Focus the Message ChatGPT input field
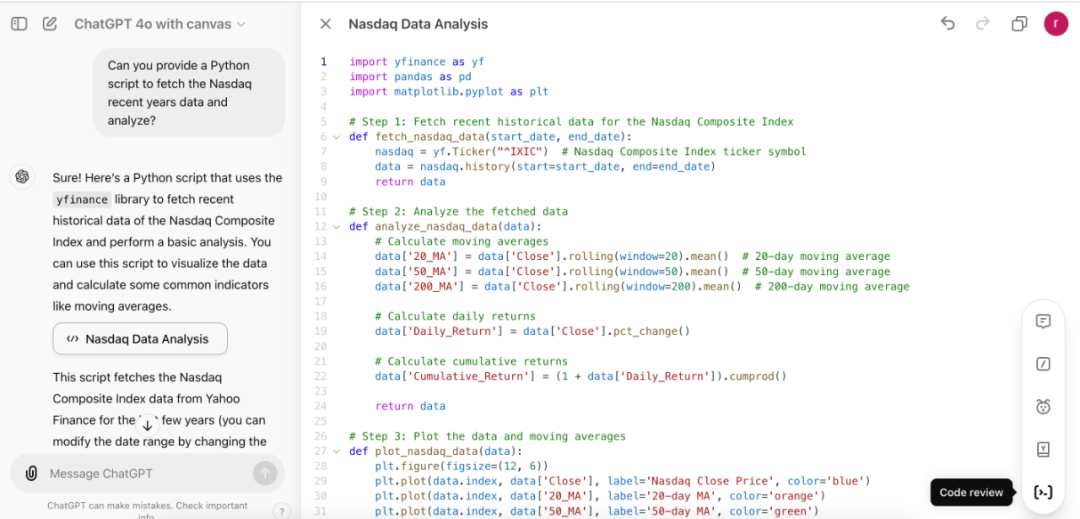 147,474
